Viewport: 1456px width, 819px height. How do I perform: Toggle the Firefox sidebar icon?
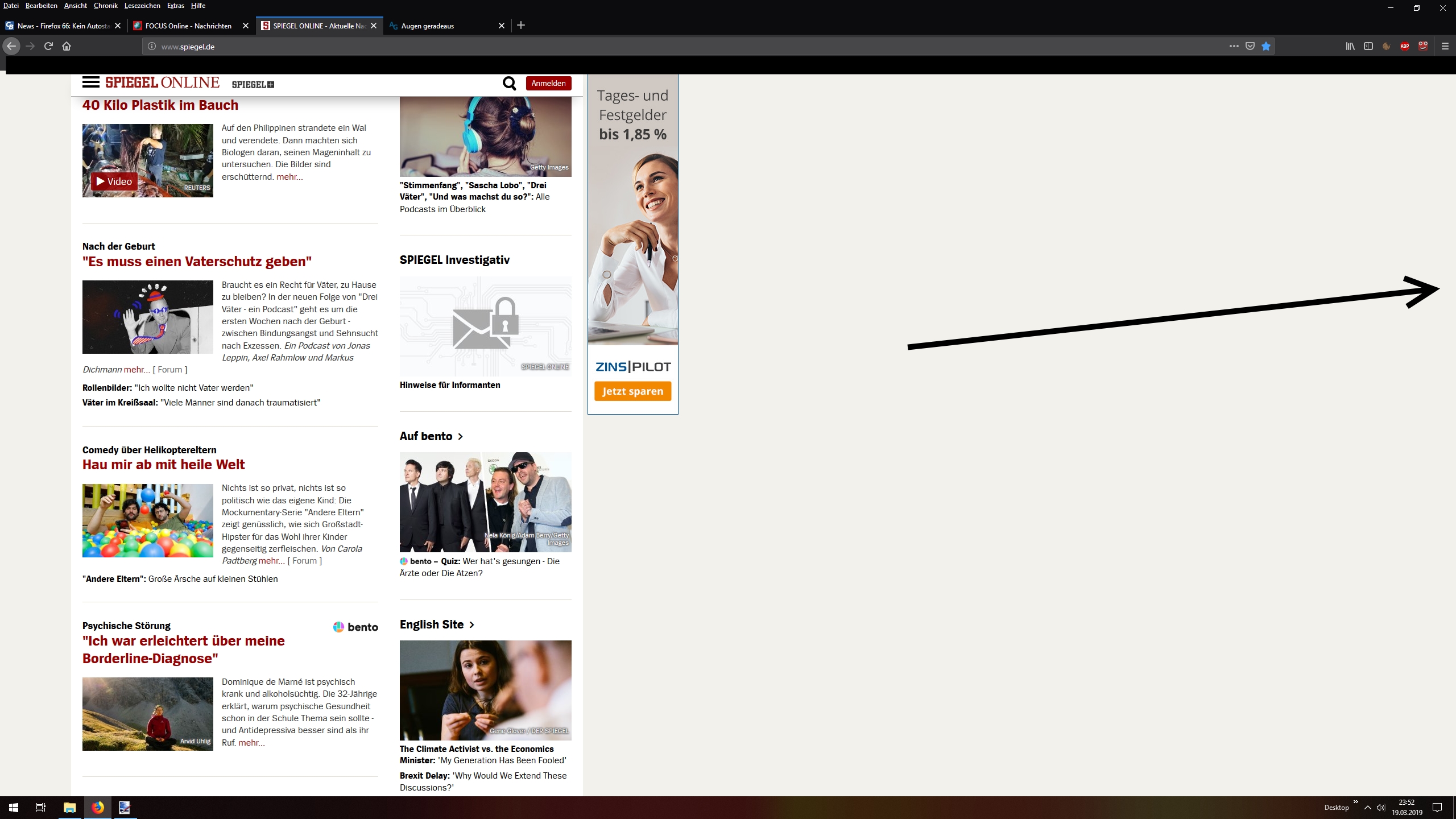(x=1368, y=47)
